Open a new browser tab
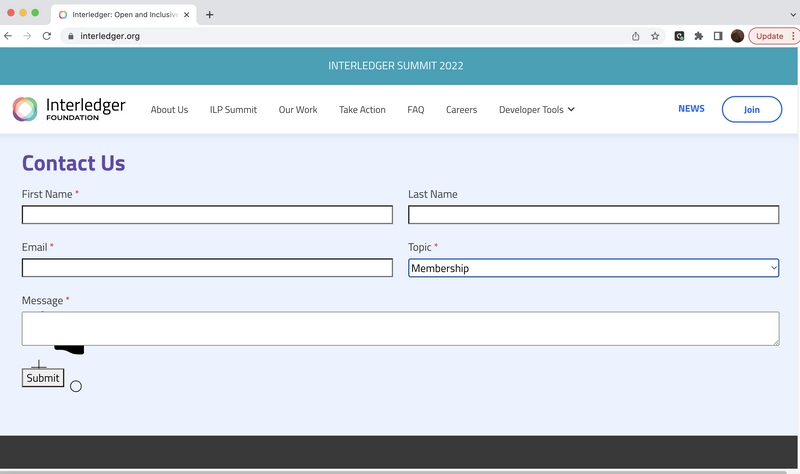This screenshot has height=474, width=800. [209, 14]
